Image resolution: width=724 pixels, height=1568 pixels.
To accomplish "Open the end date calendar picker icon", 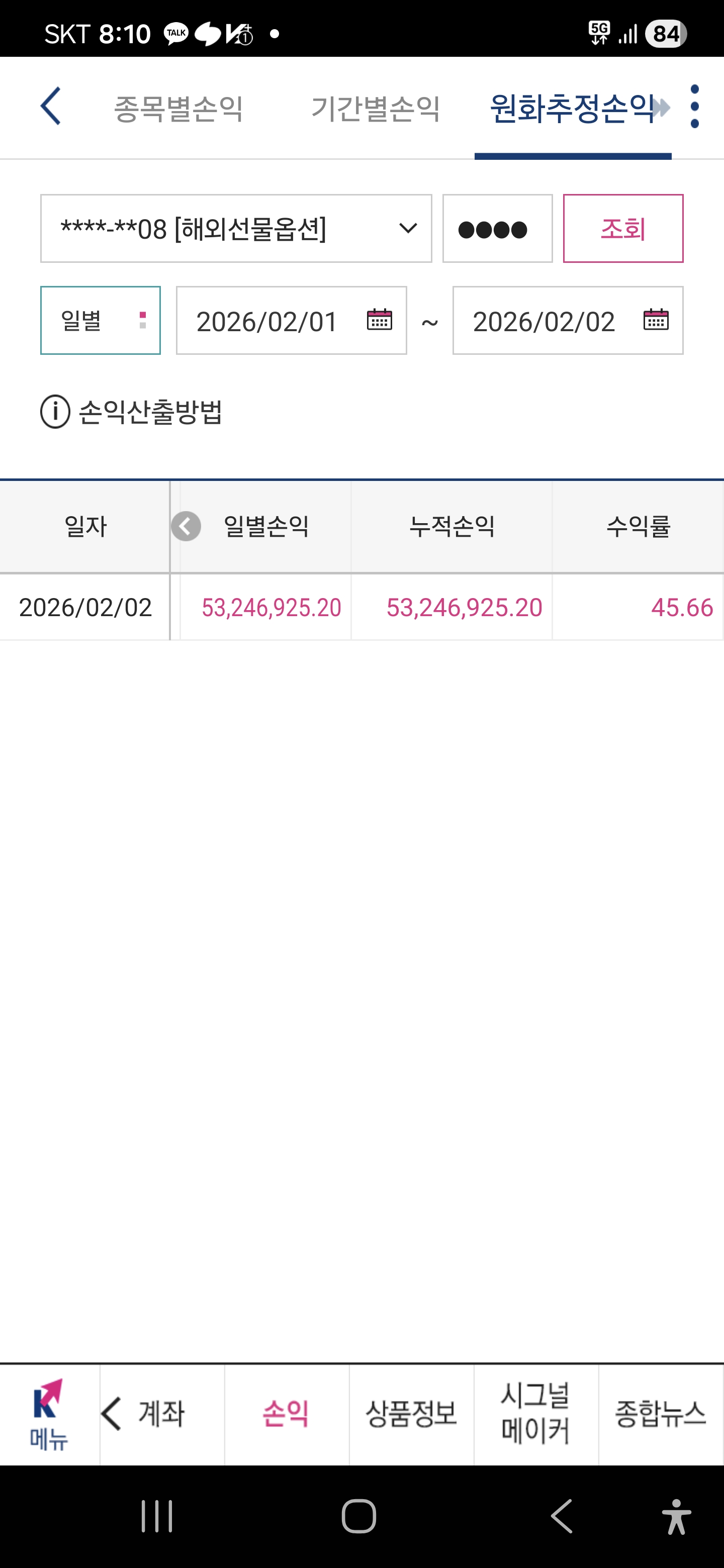I will point(656,320).
